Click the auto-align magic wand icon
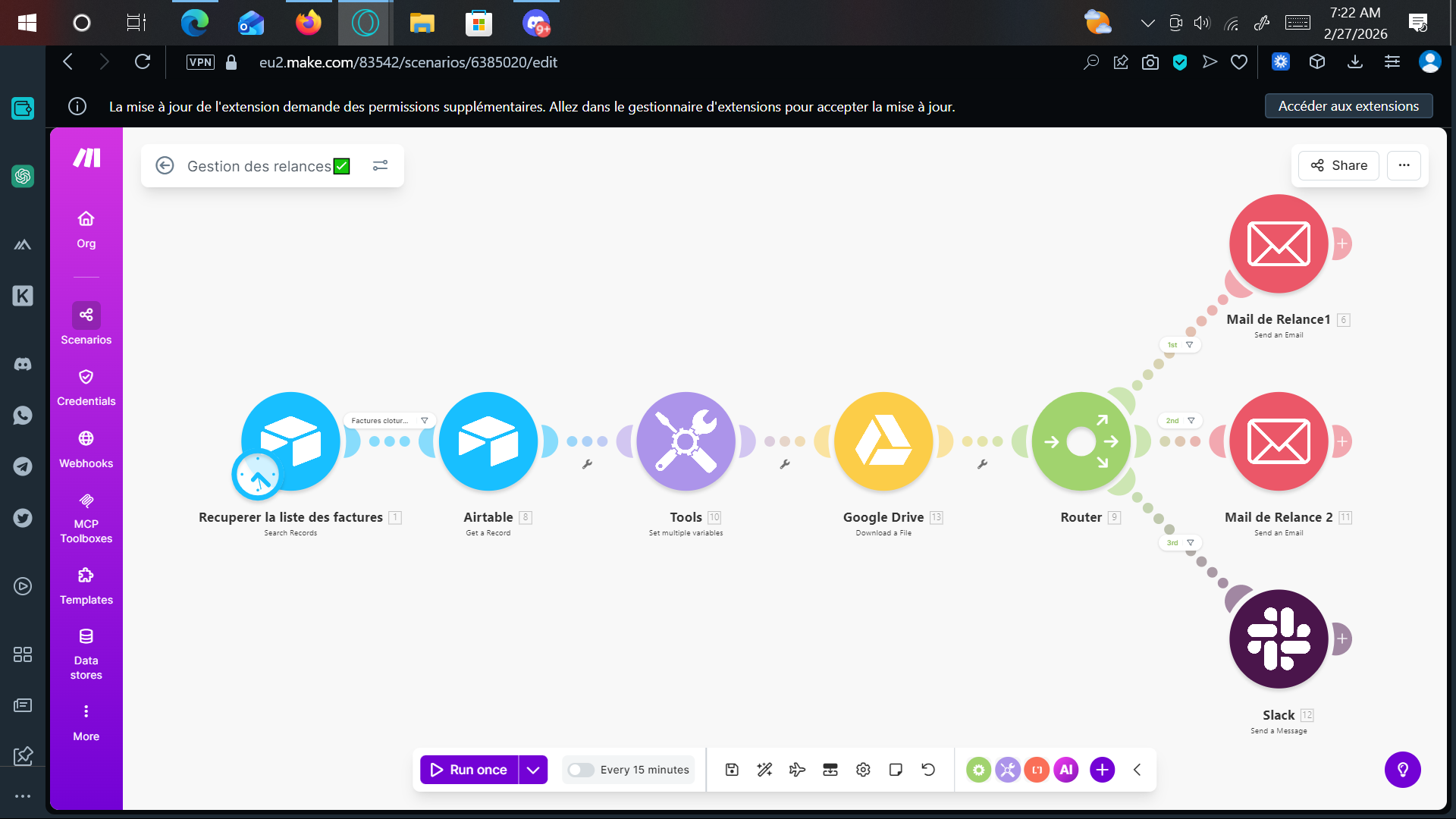The width and height of the screenshot is (1456, 819). (764, 770)
